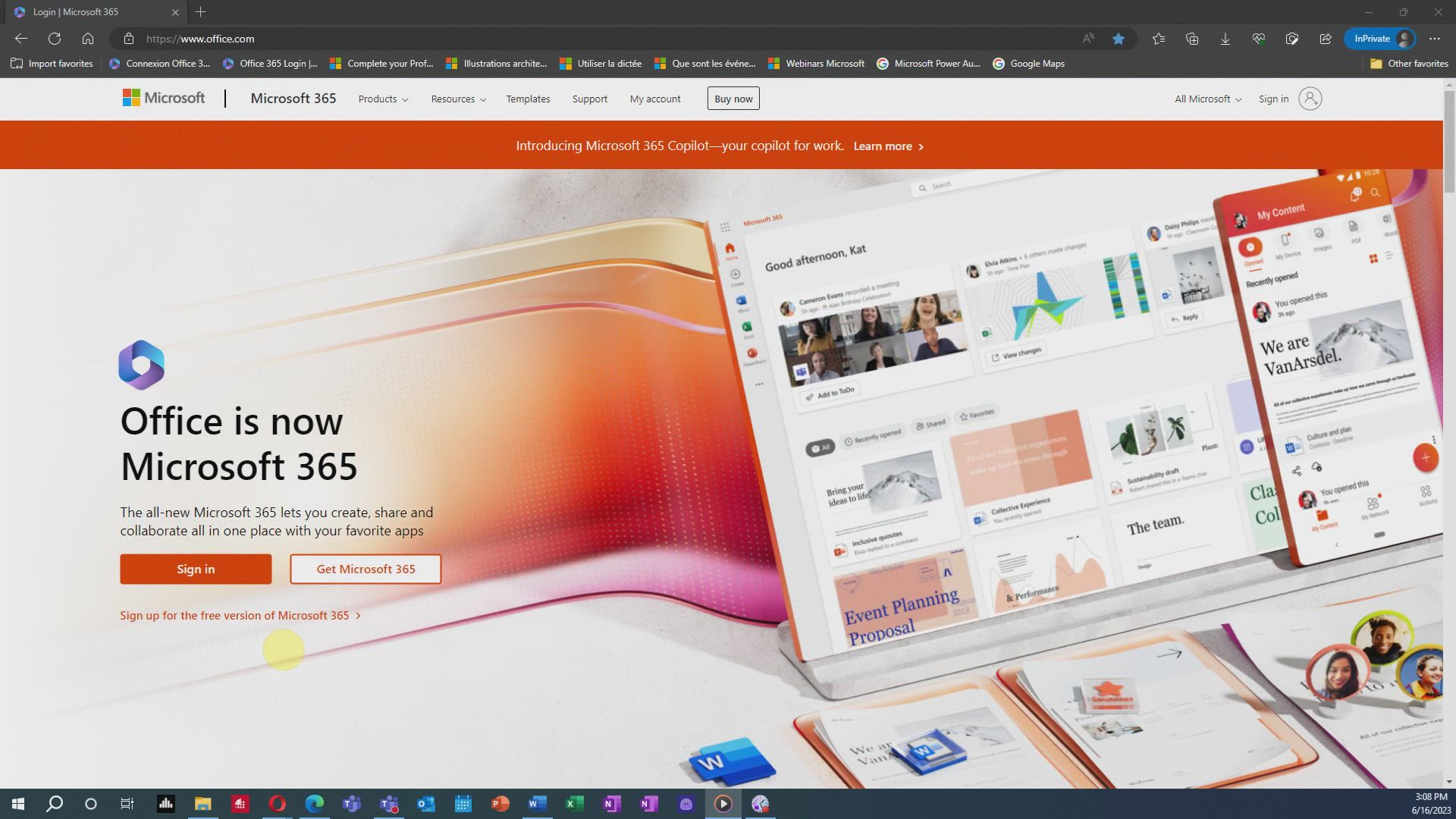Open the taskbar clock and date

coord(1430,804)
